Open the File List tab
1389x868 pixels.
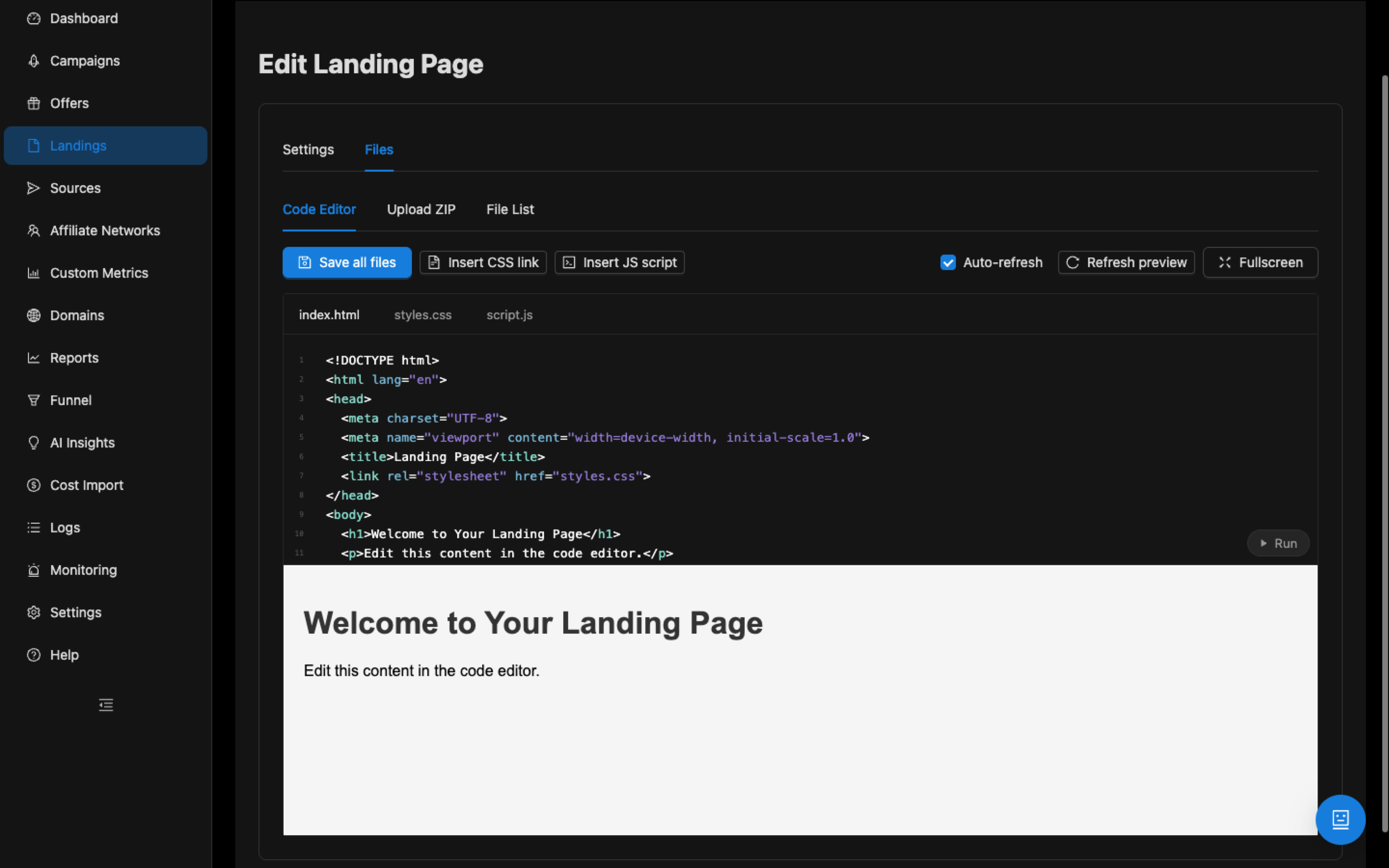pyautogui.click(x=510, y=210)
